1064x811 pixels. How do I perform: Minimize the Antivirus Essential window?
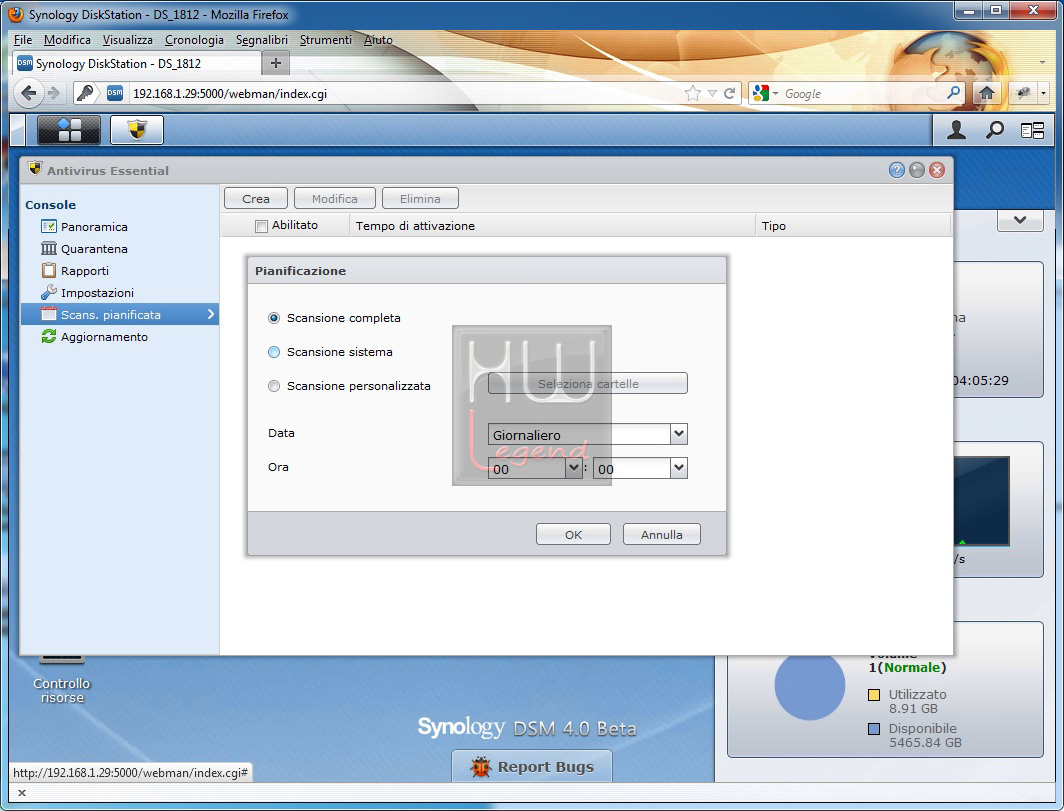pyautogui.click(x=917, y=170)
